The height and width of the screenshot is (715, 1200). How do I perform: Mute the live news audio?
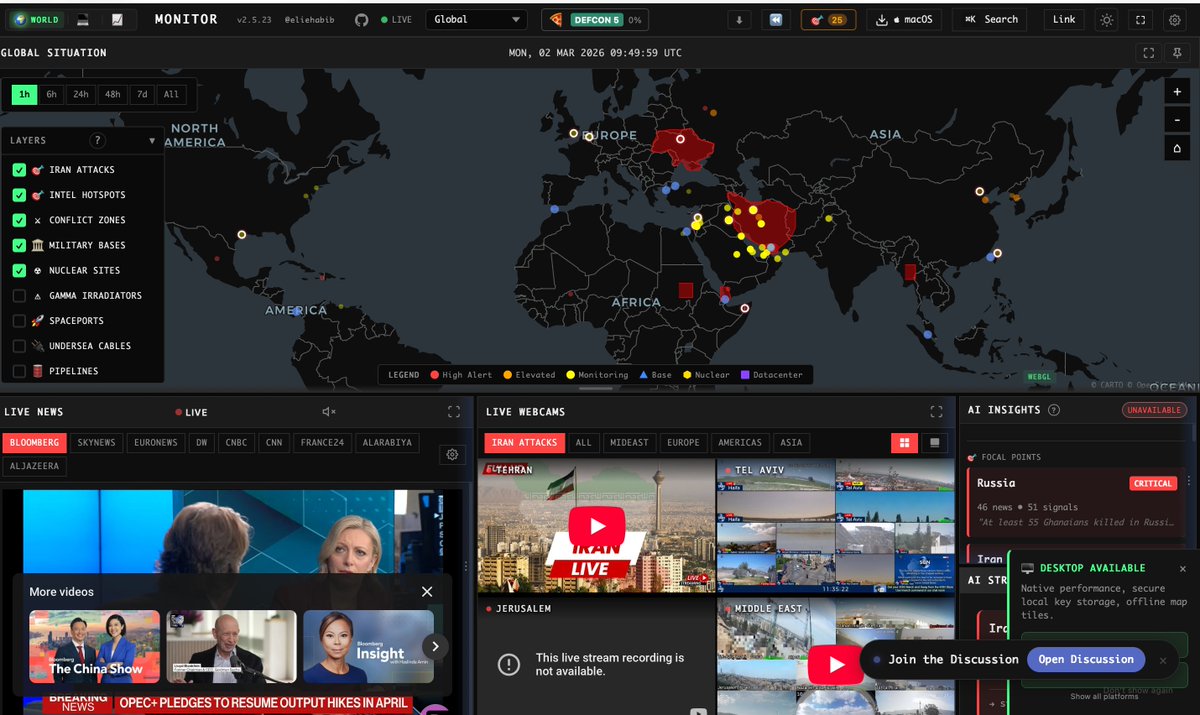point(329,412)
